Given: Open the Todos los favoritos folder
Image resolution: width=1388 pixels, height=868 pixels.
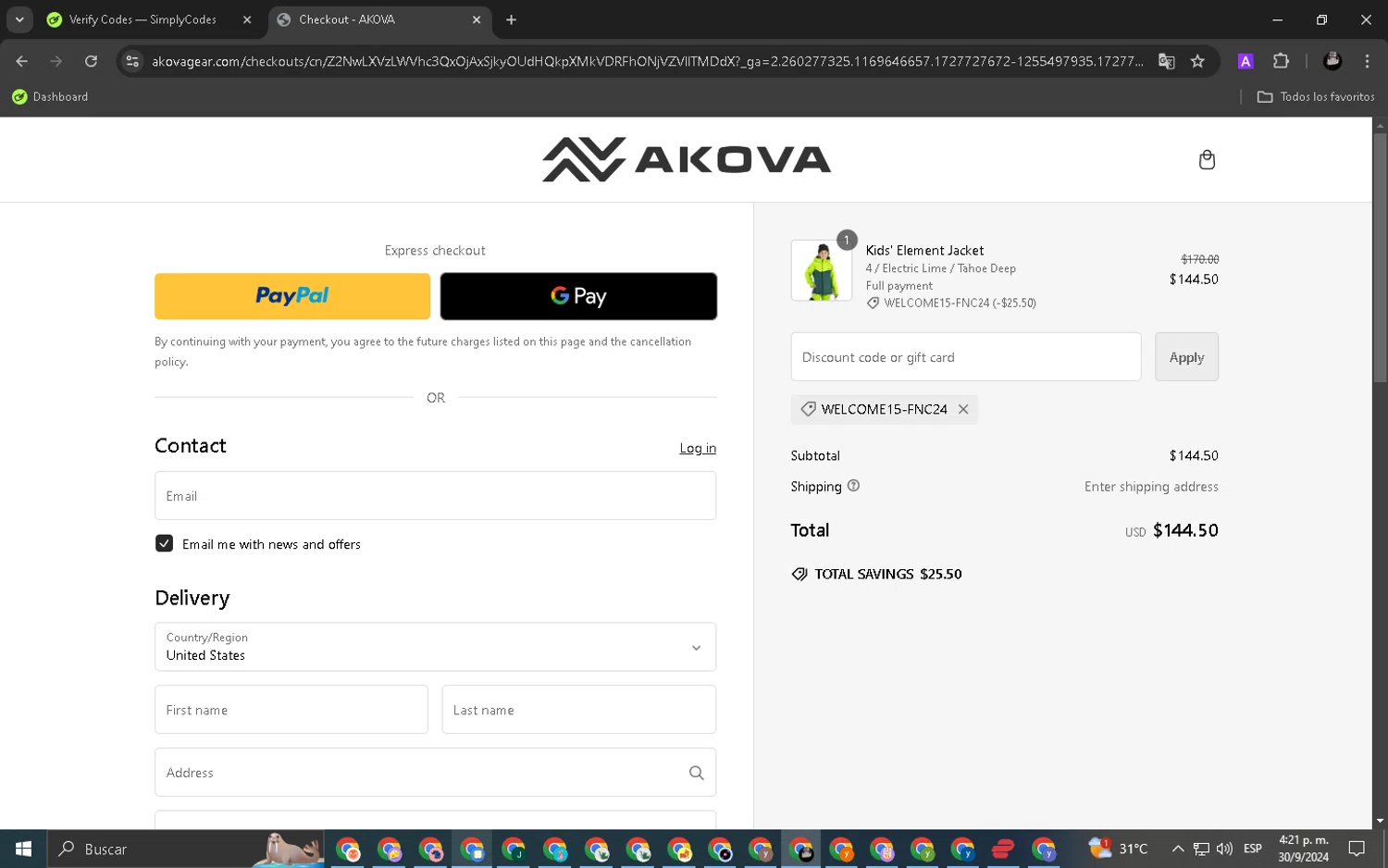Looking at the screenshot, I should [x=1315, y=96].
